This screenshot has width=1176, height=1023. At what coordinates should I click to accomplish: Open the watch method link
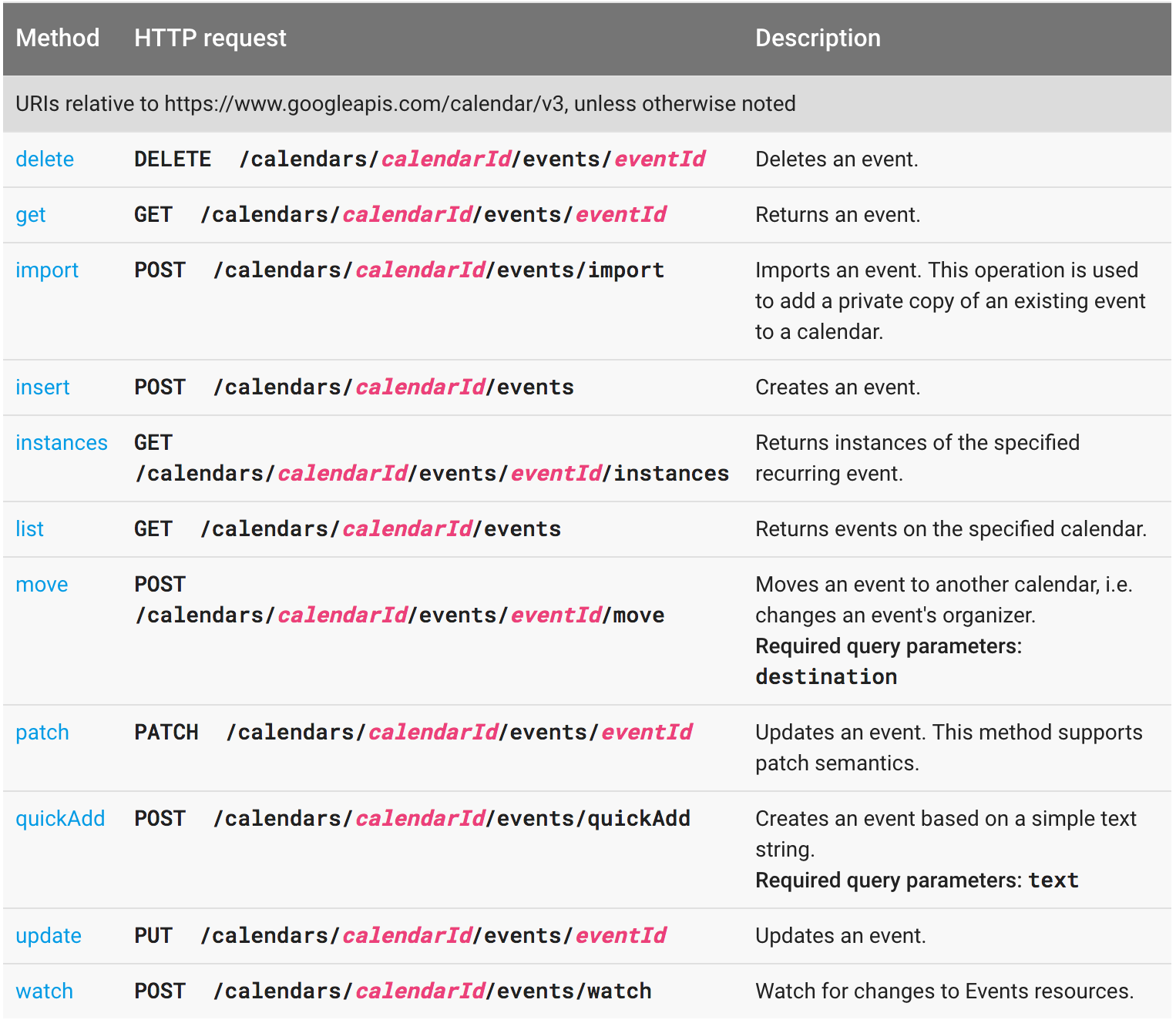pos(44,991)
